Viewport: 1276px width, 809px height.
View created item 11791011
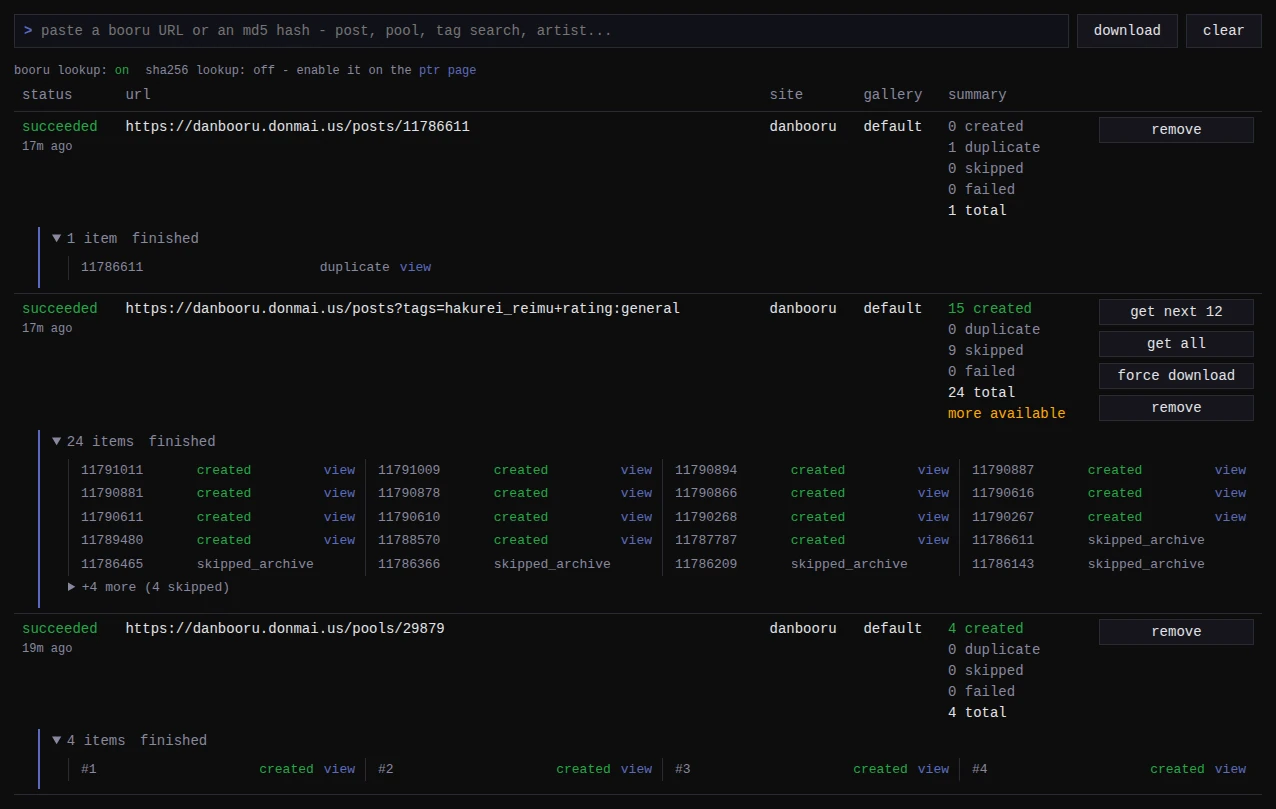[339, 470]
